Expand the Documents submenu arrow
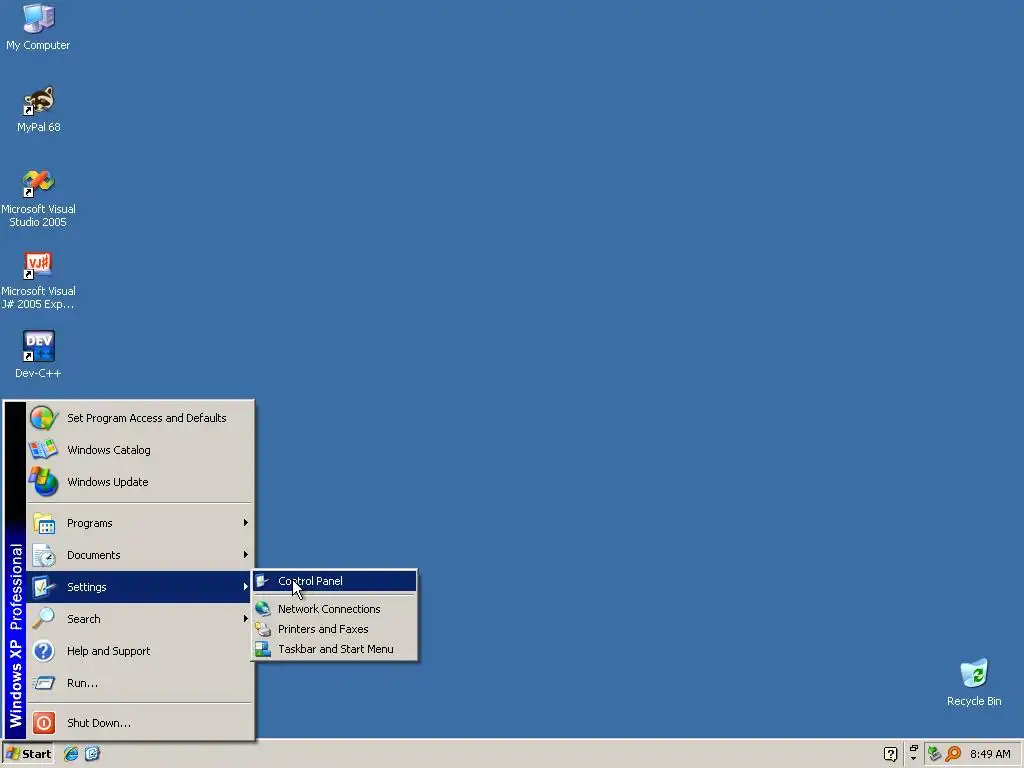The image size is (1024, 768). pos(246,554)
